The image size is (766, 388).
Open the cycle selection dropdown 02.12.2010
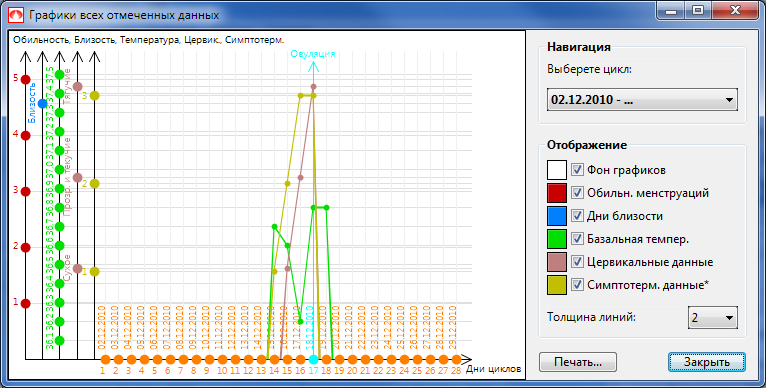(x=642, y=100)
